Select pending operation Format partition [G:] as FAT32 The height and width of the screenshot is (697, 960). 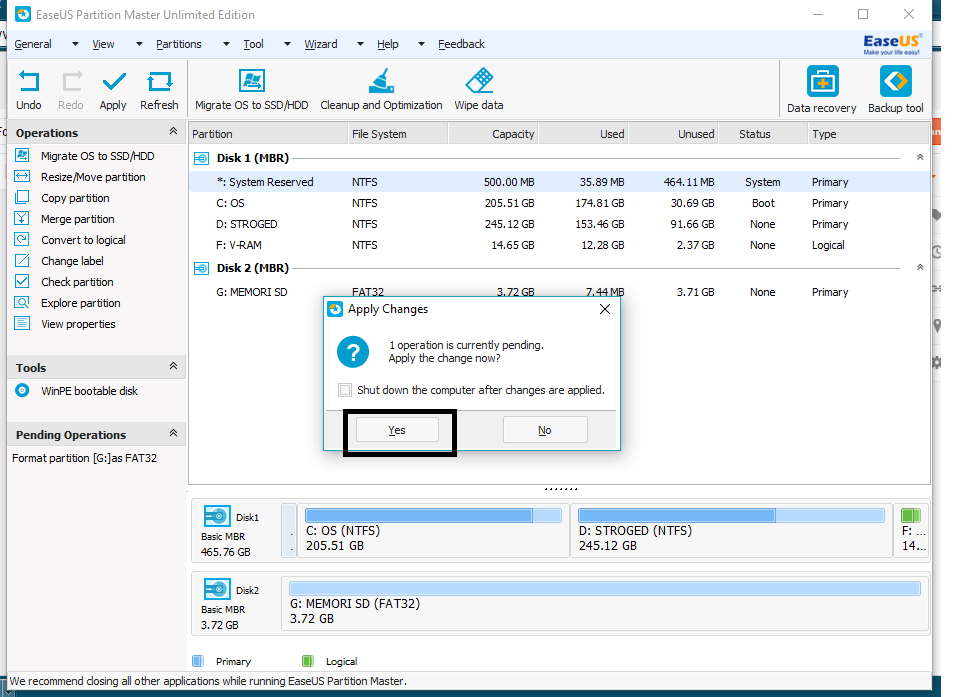84,458
